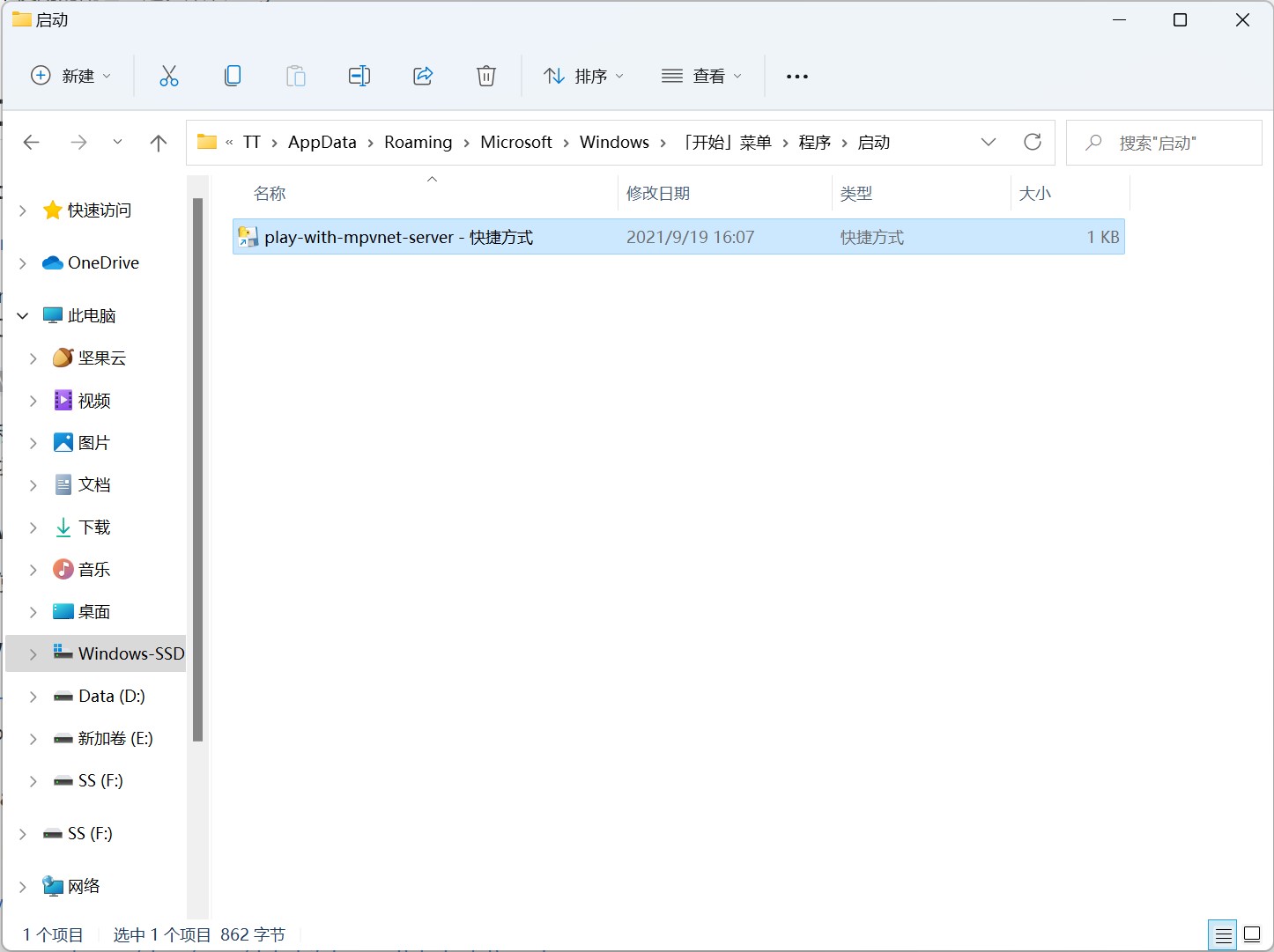The image size is (1274, 952).
Task: Collapse the 此电脑 tree node
Action: tap(23, 315)
